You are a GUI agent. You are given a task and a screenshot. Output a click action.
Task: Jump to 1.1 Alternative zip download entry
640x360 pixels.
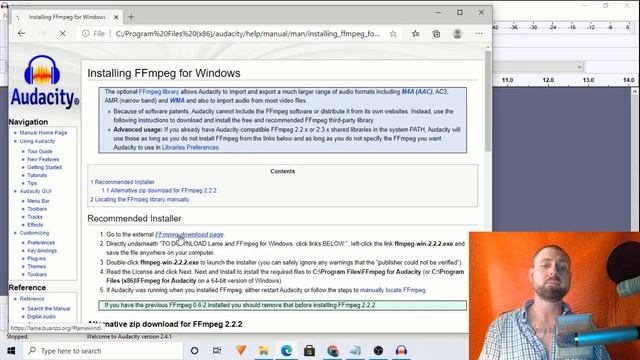point(159,191)
